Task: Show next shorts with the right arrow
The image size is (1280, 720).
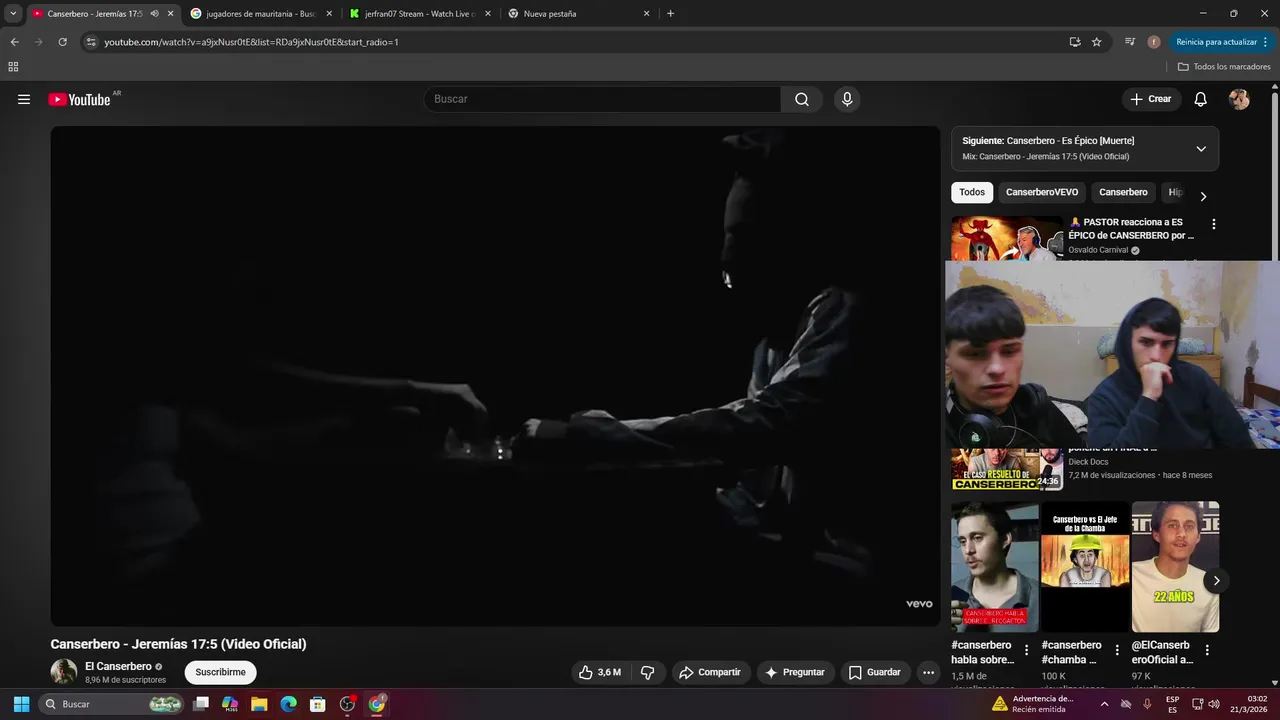Action: (1216, 580)
